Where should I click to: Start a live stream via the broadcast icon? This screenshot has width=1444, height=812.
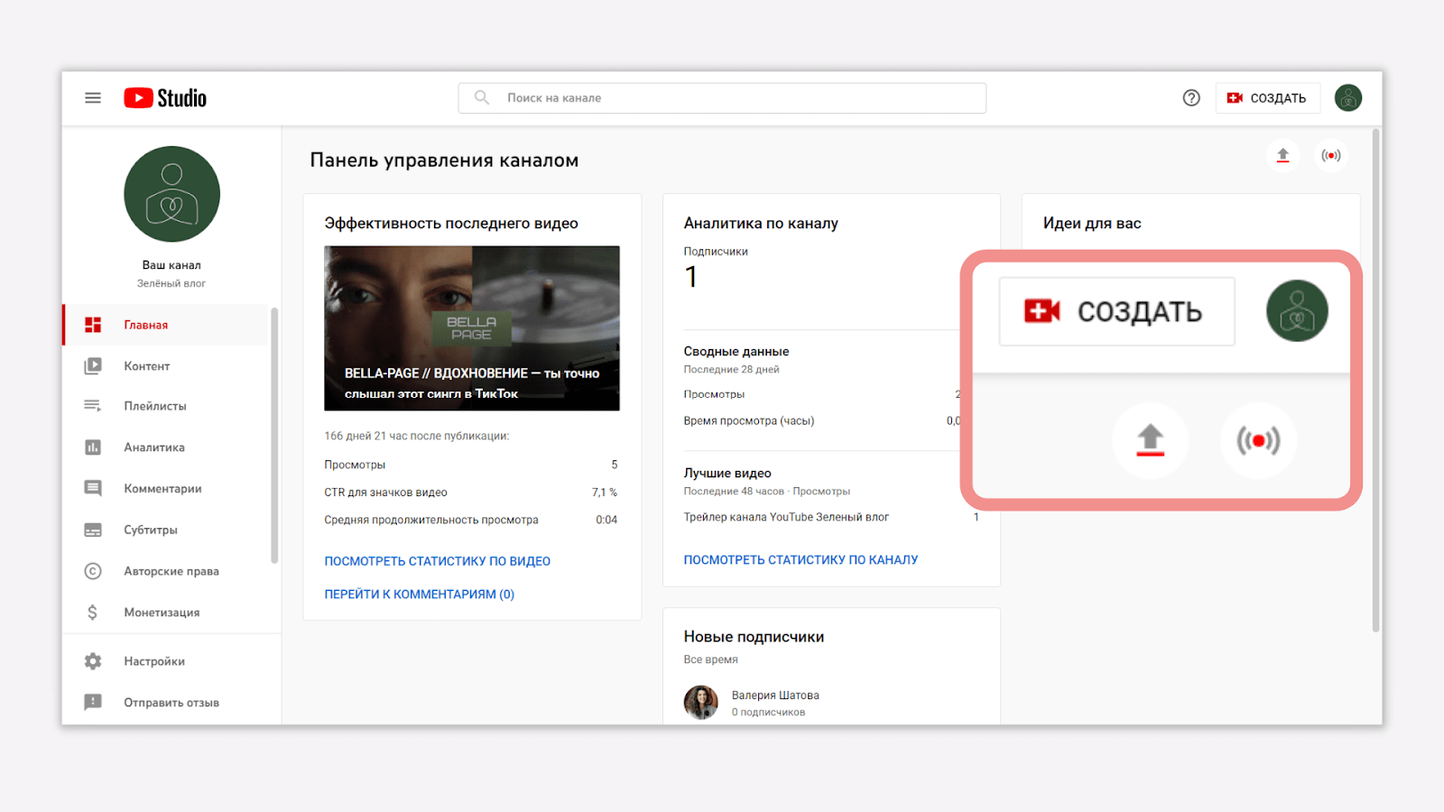point(1331,155)
